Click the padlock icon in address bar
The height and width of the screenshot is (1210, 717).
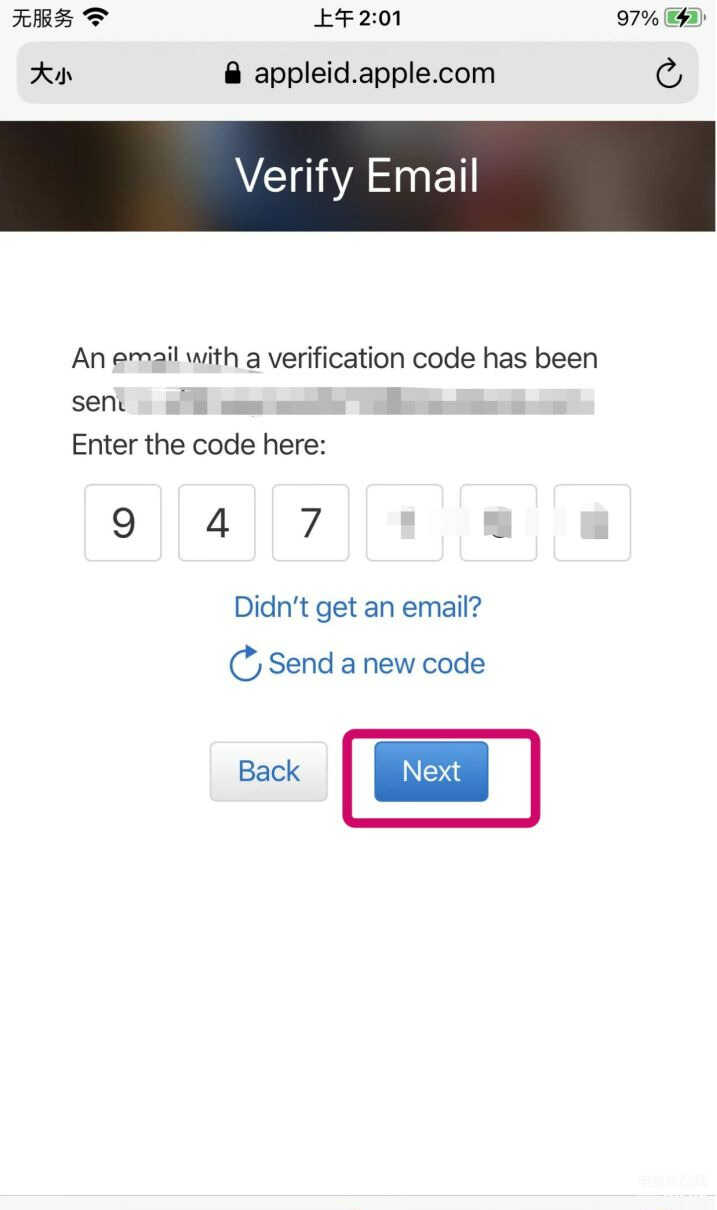(233, 74)
